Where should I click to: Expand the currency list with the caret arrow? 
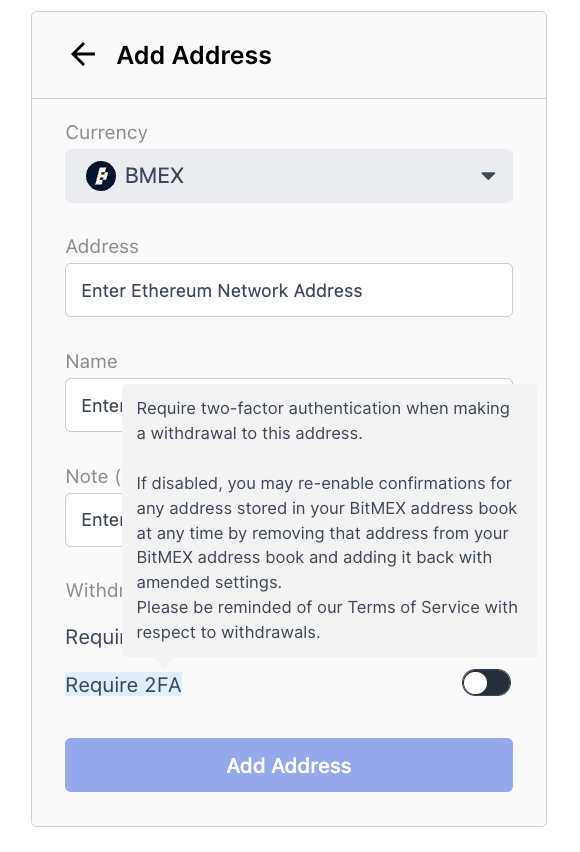(x=488, y=176)
